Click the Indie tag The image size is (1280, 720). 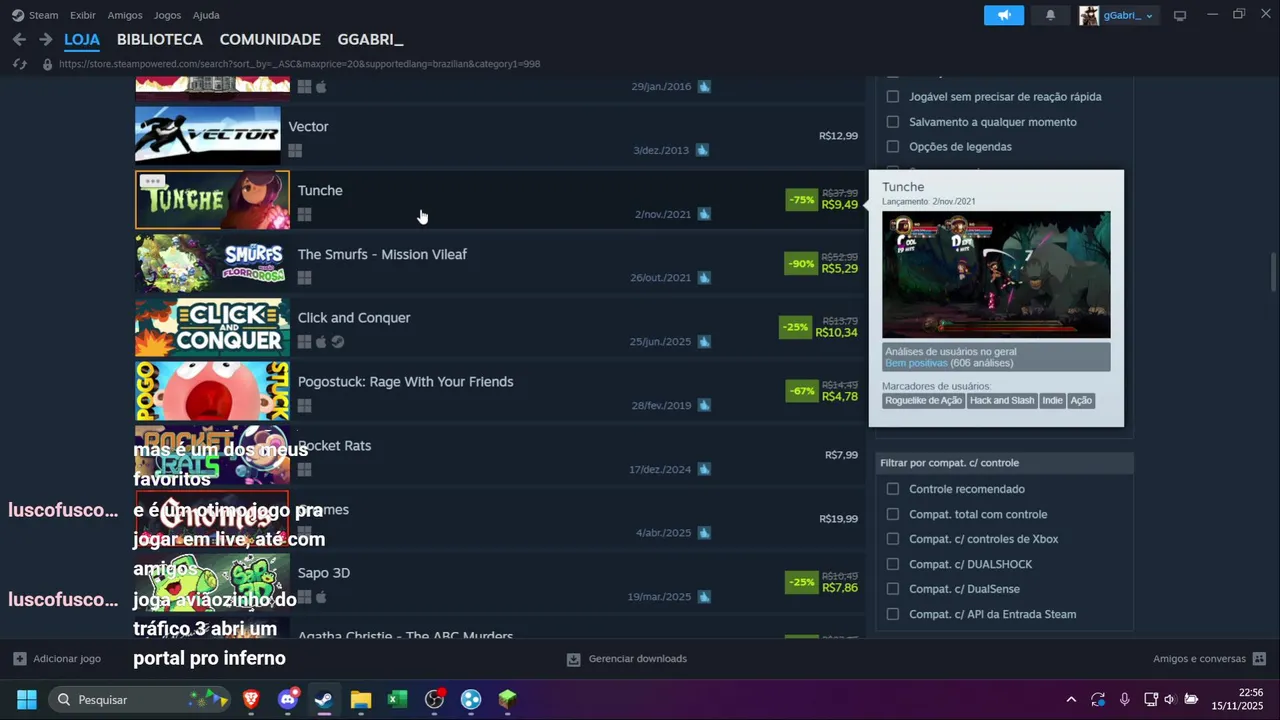tap(1052, 400)
